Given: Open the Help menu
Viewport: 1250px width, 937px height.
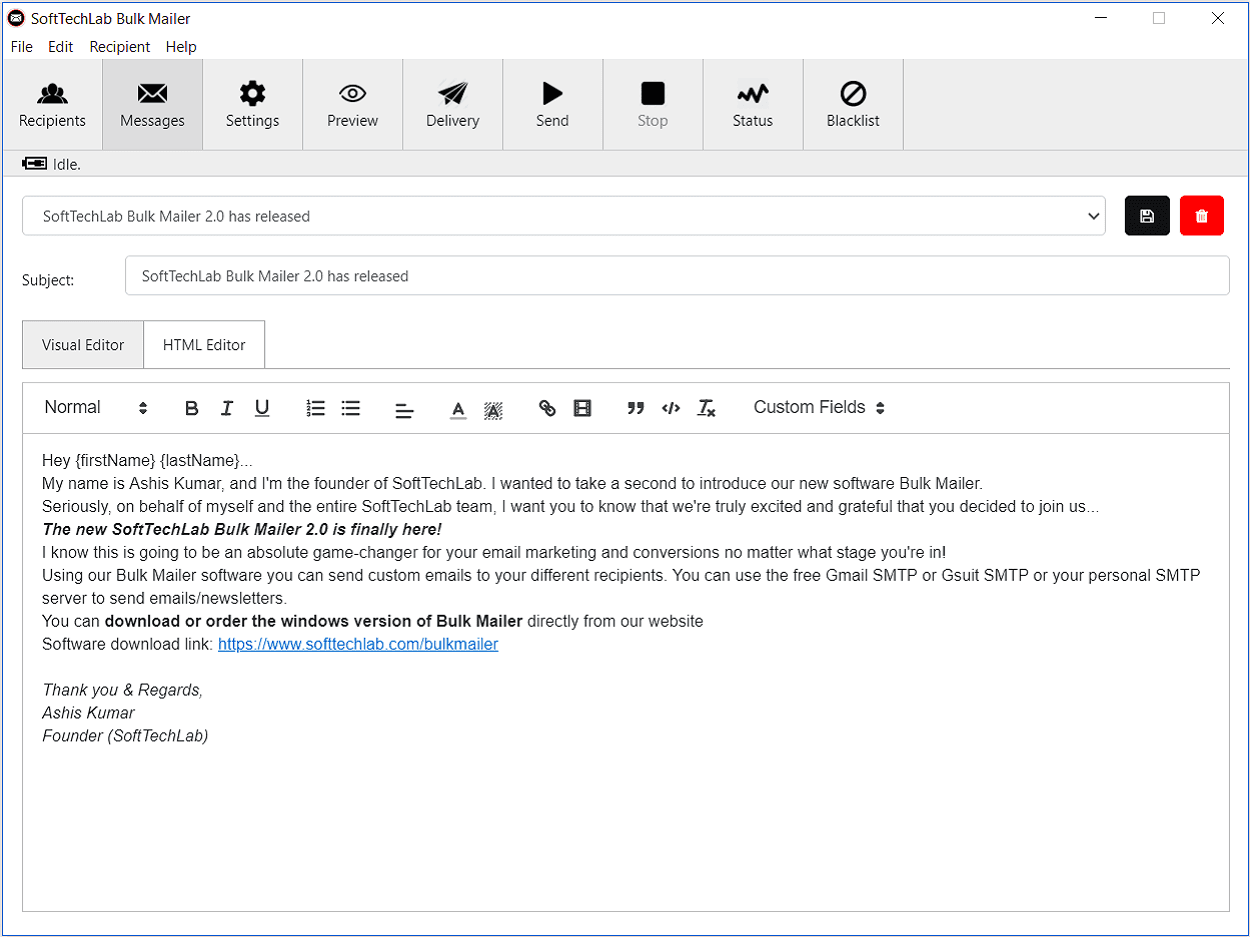Looking at the screenshot, I should tap(181, 47).
